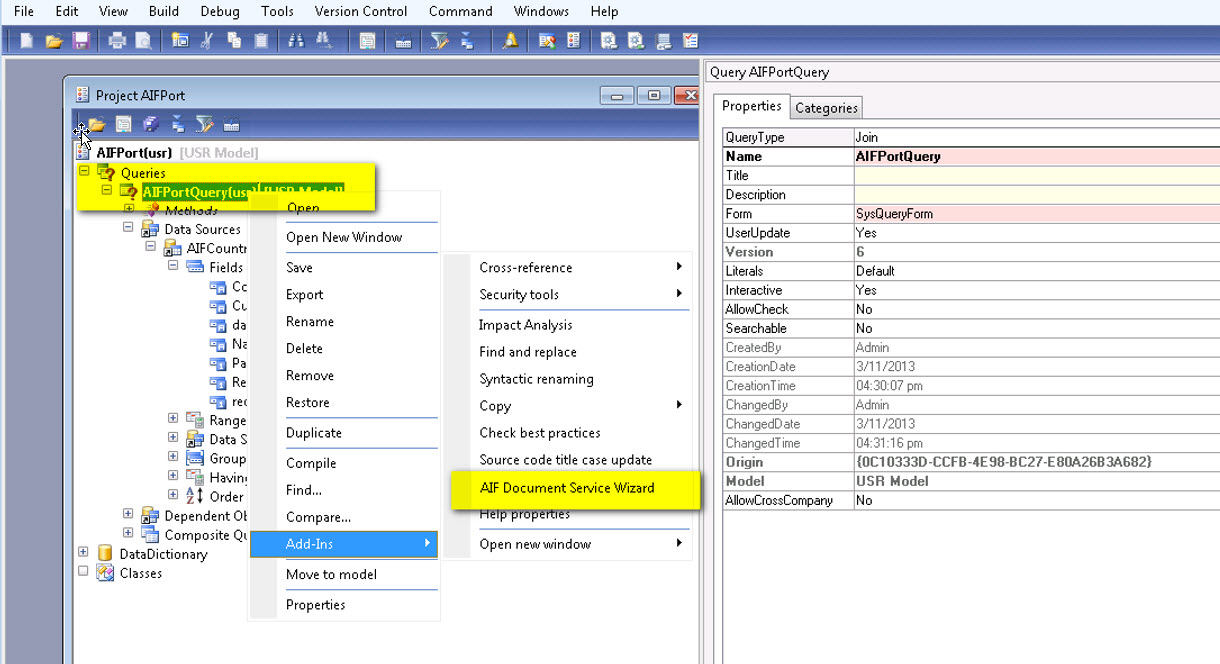This screenshot has height=664, width=1220.
Task: Click the filter (funnel) icon on the toolbar
Action: pos(438,40)
